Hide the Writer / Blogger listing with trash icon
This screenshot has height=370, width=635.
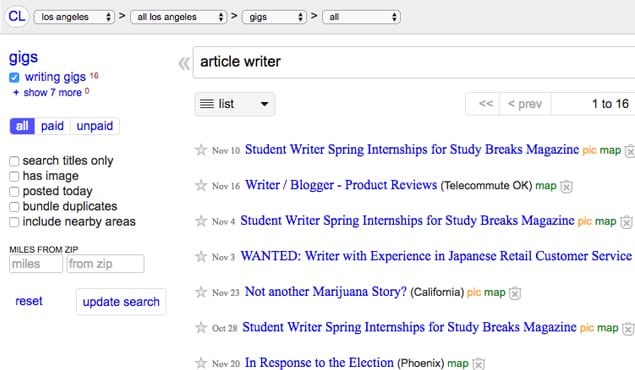click(x=566, y=187)
